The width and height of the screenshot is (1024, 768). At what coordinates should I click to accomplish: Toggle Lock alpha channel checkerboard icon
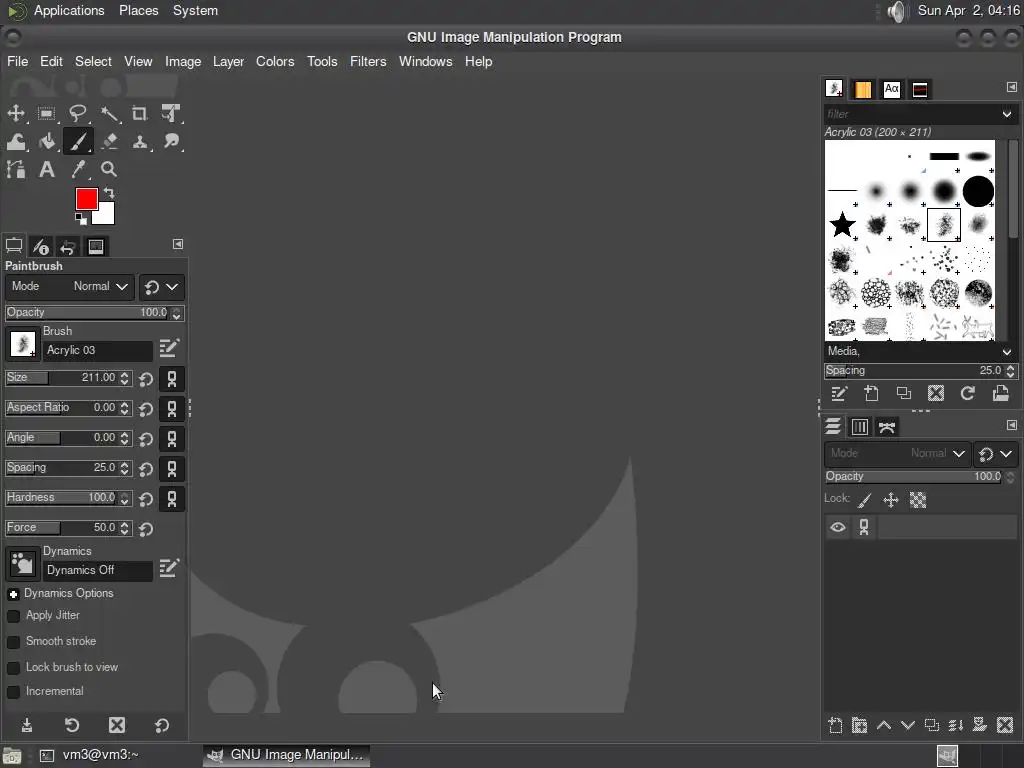pos(918,501)
